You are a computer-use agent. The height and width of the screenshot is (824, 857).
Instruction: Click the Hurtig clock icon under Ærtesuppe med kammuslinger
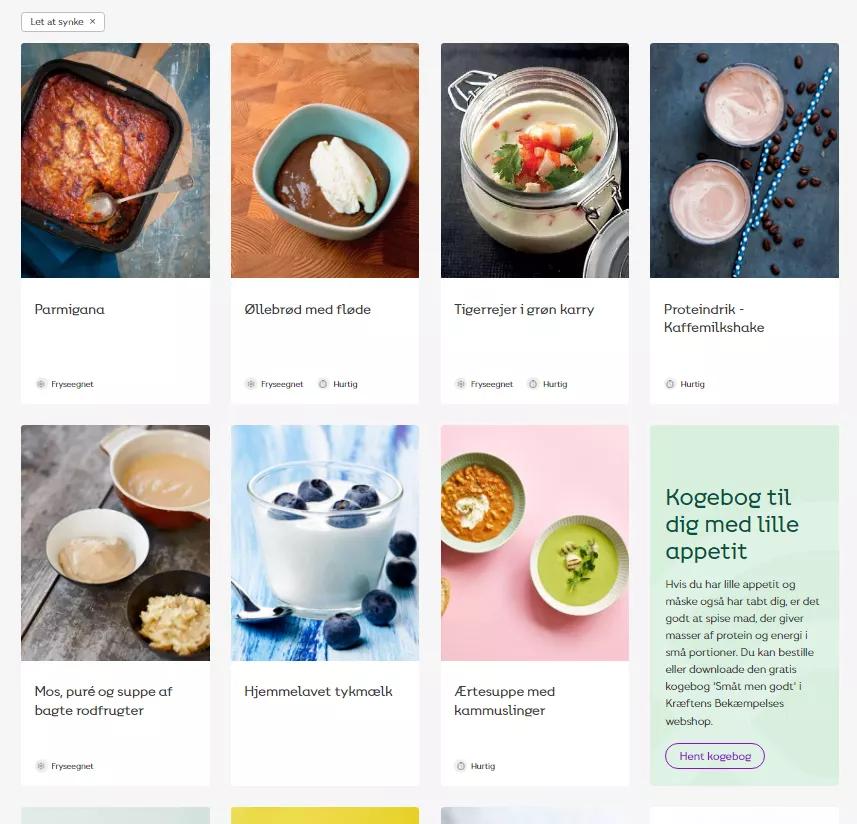point(460,766)
